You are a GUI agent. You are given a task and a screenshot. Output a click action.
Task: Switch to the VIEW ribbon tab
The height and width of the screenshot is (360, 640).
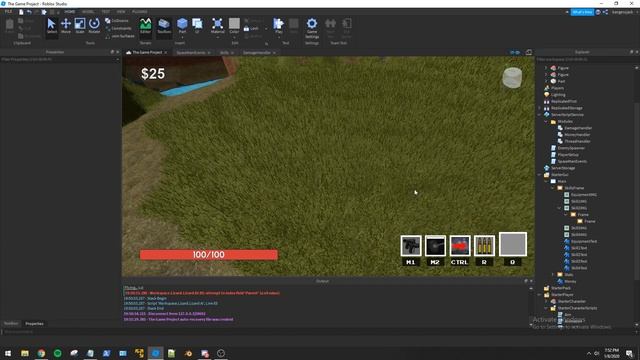point(121,12)
